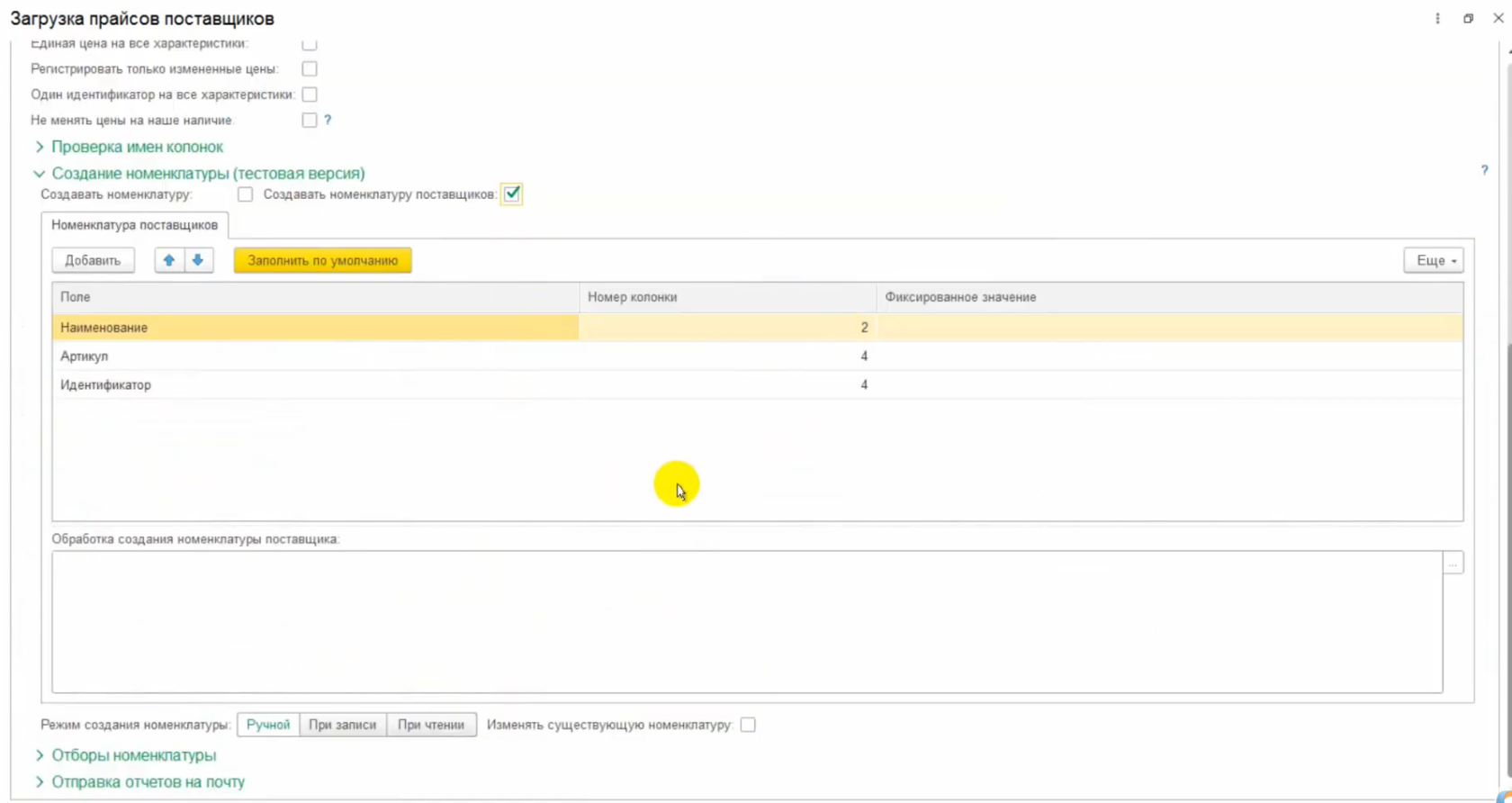Focus 'Обработка создания номенклатуры поставщика' text area
Viewport: 1512px width, 803px height.
[x=747, y=622]
